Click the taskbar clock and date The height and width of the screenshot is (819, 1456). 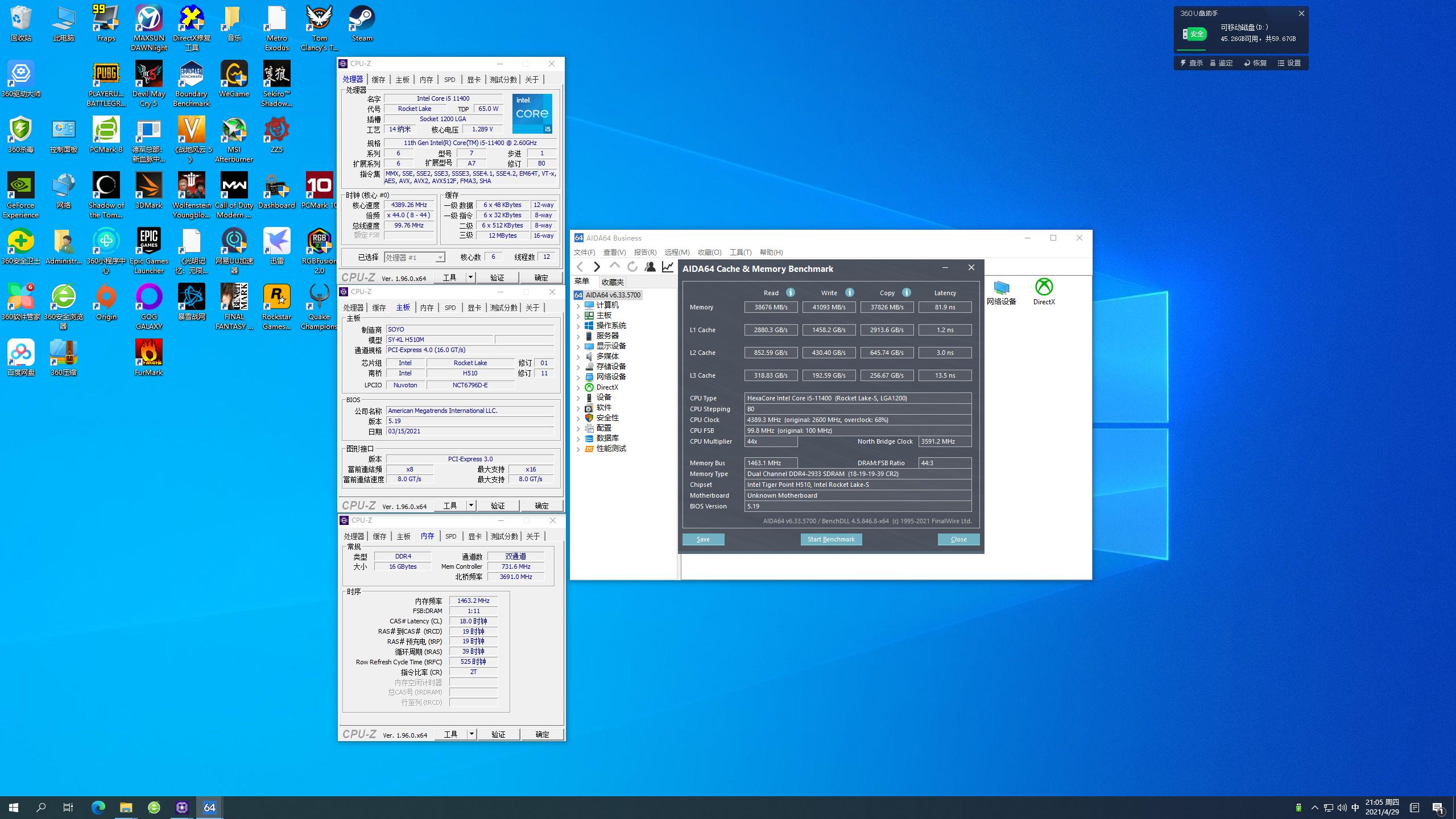[1382, 807]
